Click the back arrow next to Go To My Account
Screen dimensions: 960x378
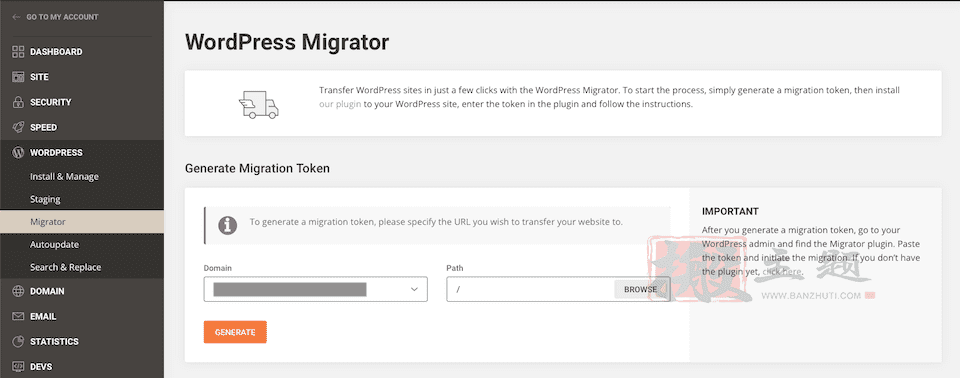(x=16, y=17)
